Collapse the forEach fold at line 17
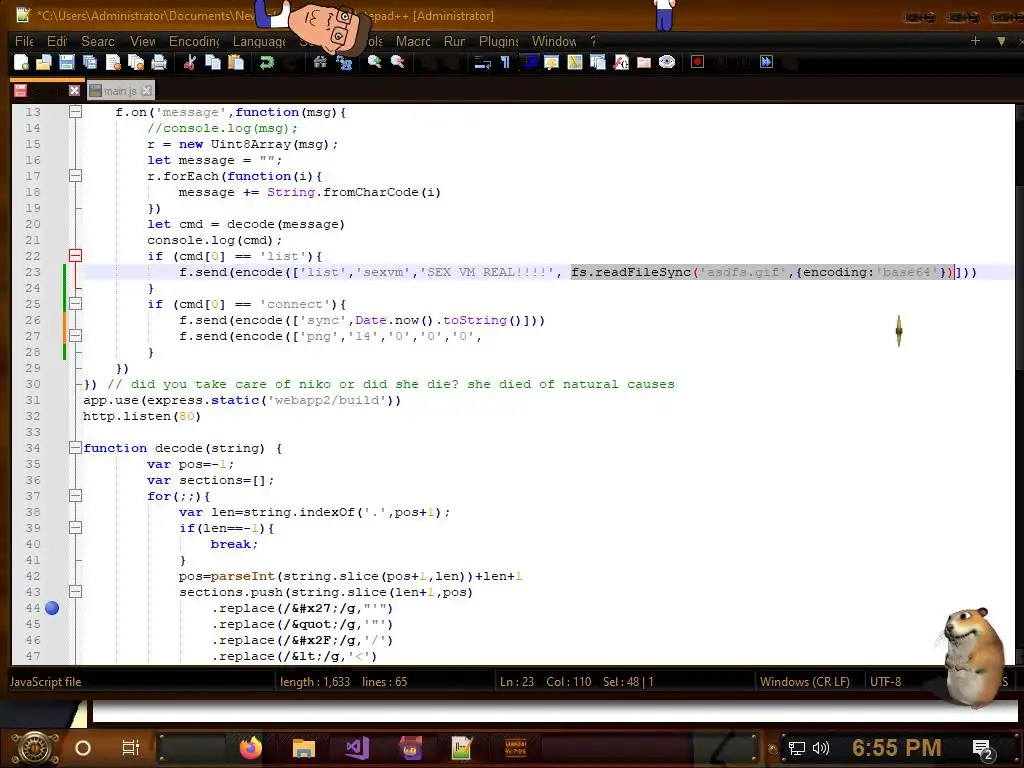 click(x=75, y=176)
